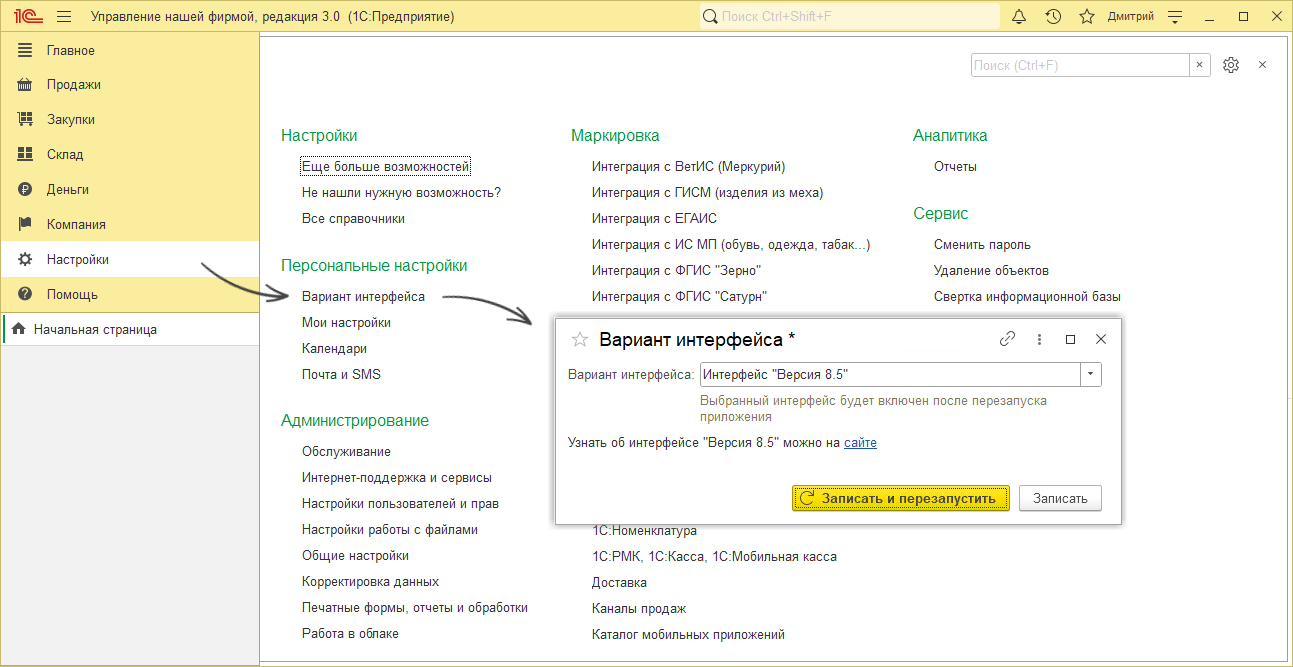The height and width of the screenshot is (667, 1293).
Task: Maximize the Вариант интерфейса dialog
Action: tap(1070, 340)
